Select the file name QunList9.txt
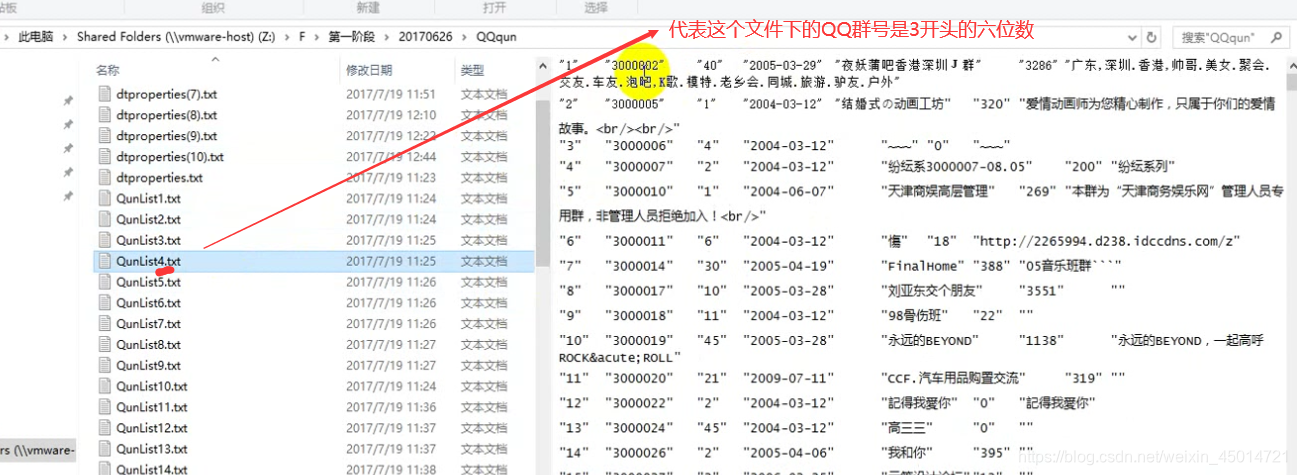 pos(148,366)
